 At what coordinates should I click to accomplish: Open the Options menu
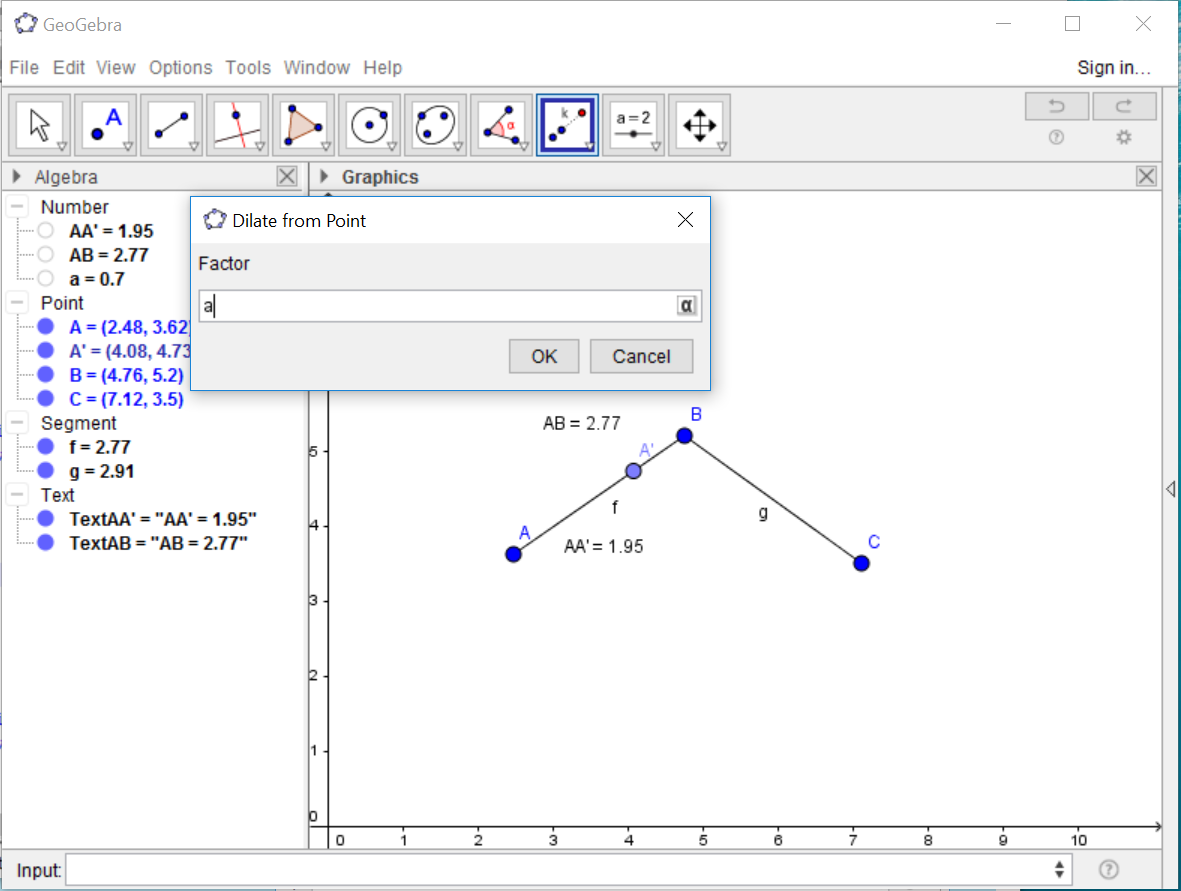[x=181, y=68]
